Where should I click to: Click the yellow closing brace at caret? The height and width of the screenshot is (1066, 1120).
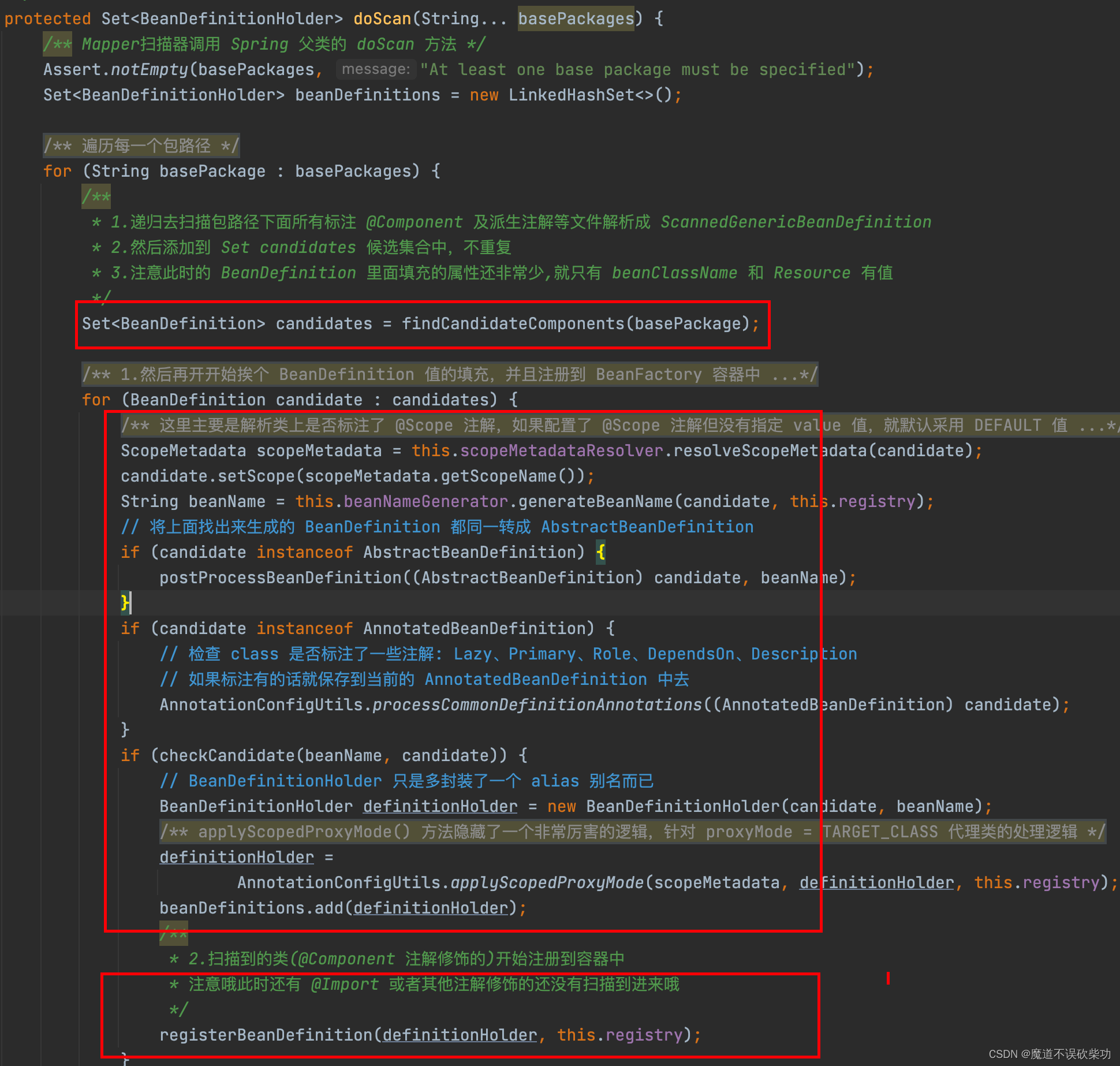click(125, 603)
